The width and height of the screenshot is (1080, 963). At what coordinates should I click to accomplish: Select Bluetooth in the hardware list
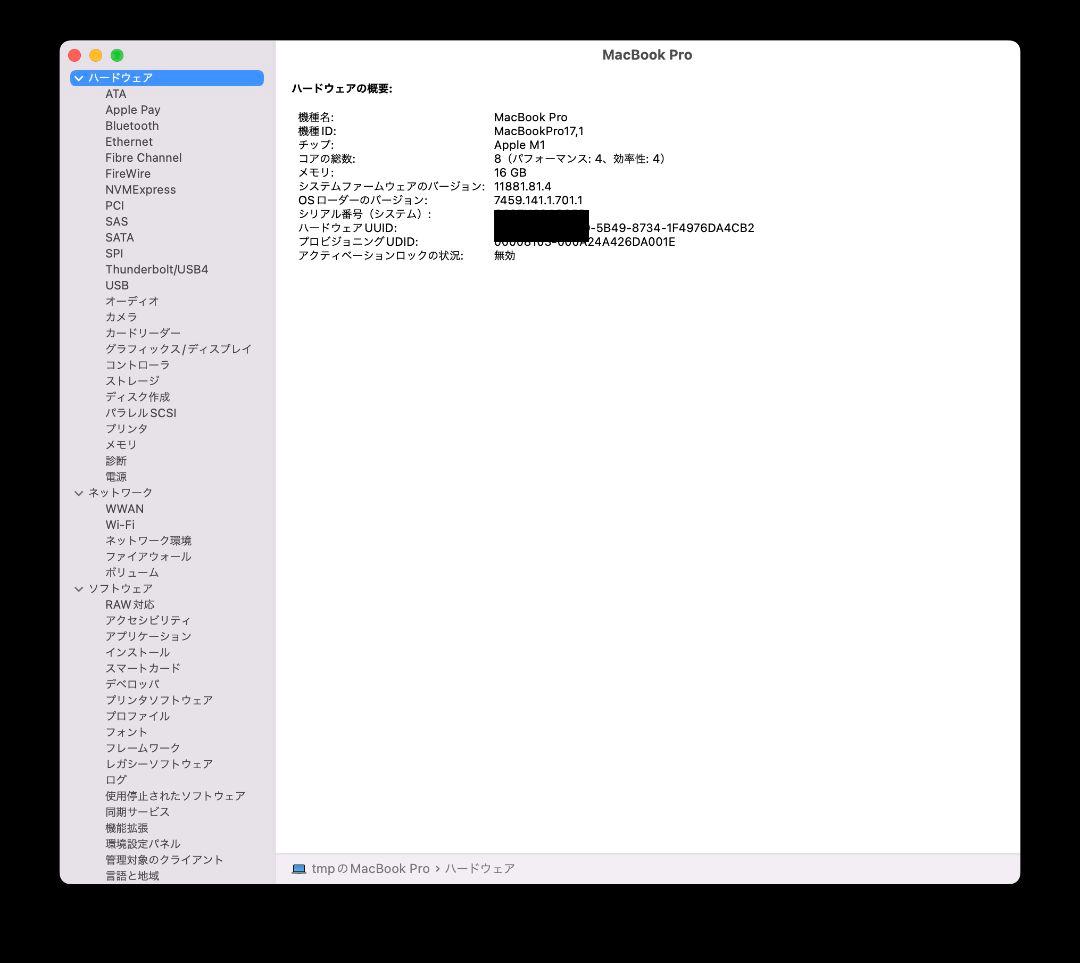point(131,126)
